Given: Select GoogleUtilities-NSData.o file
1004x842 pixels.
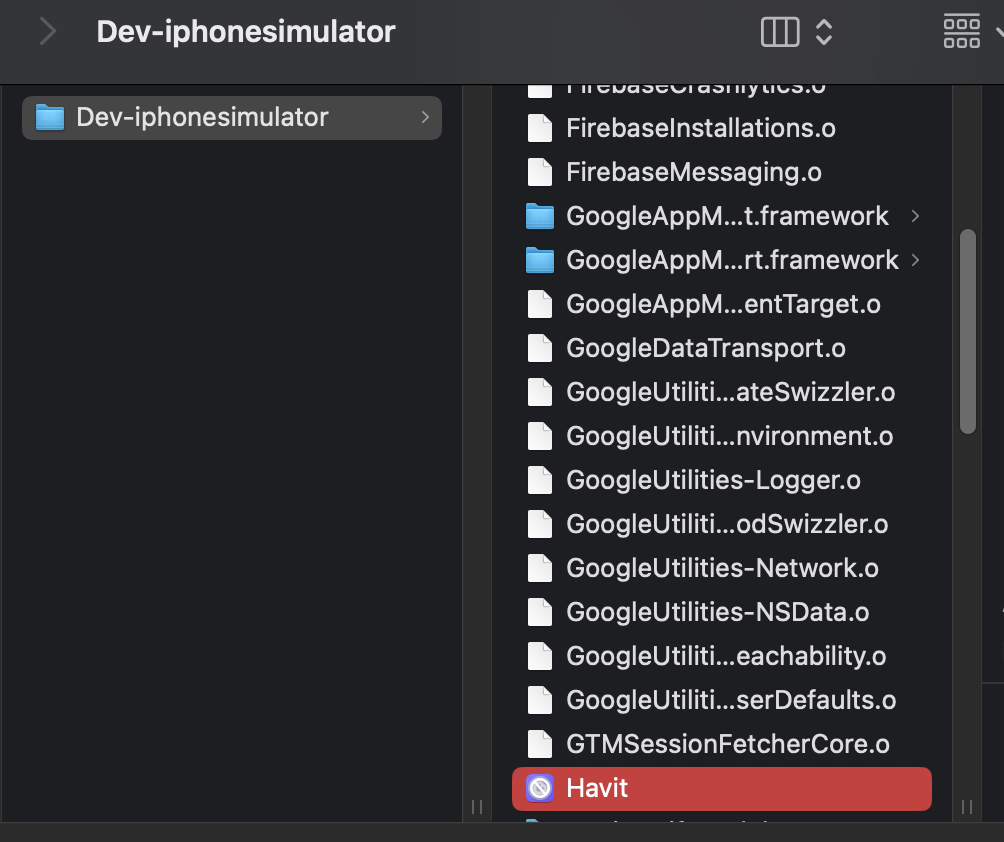Looking at the screenshot, I should click(x=722, y=612).
